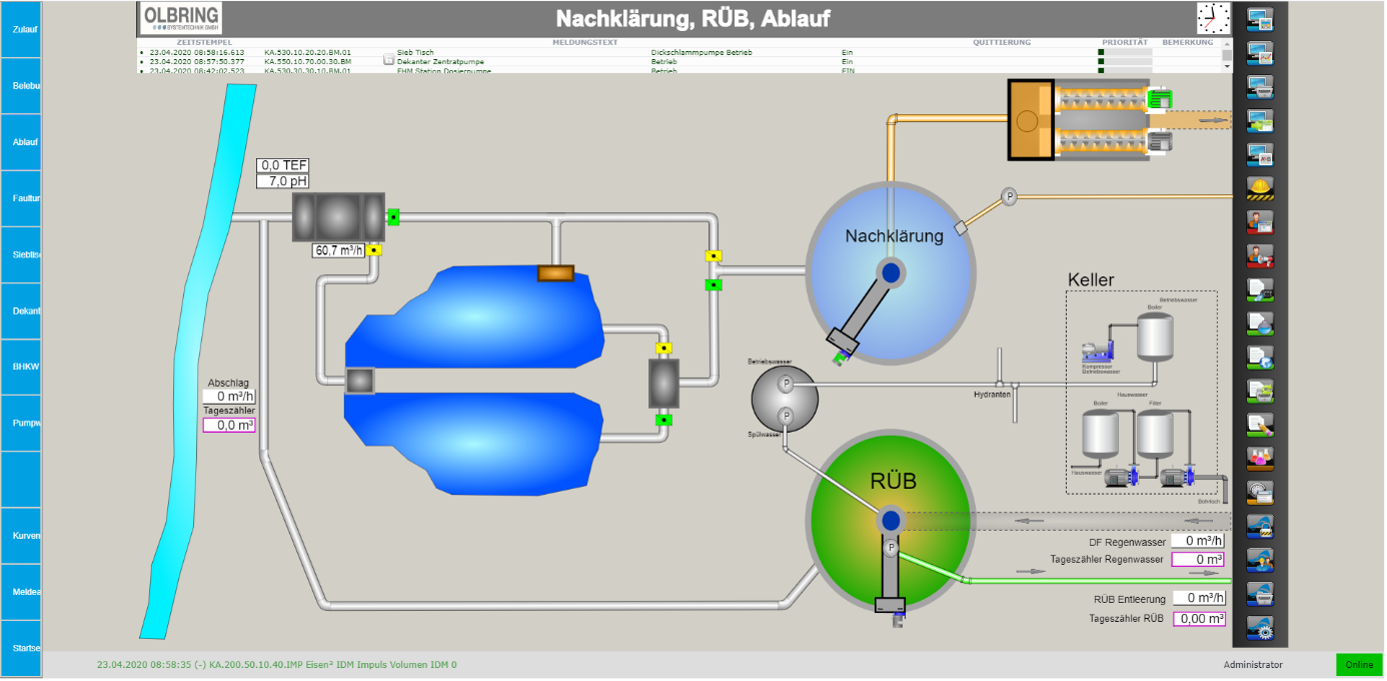Screen dimensions: 1387x681
Task: Open the Meldearchiv sidebar button
Action: (x=21, y=592)
